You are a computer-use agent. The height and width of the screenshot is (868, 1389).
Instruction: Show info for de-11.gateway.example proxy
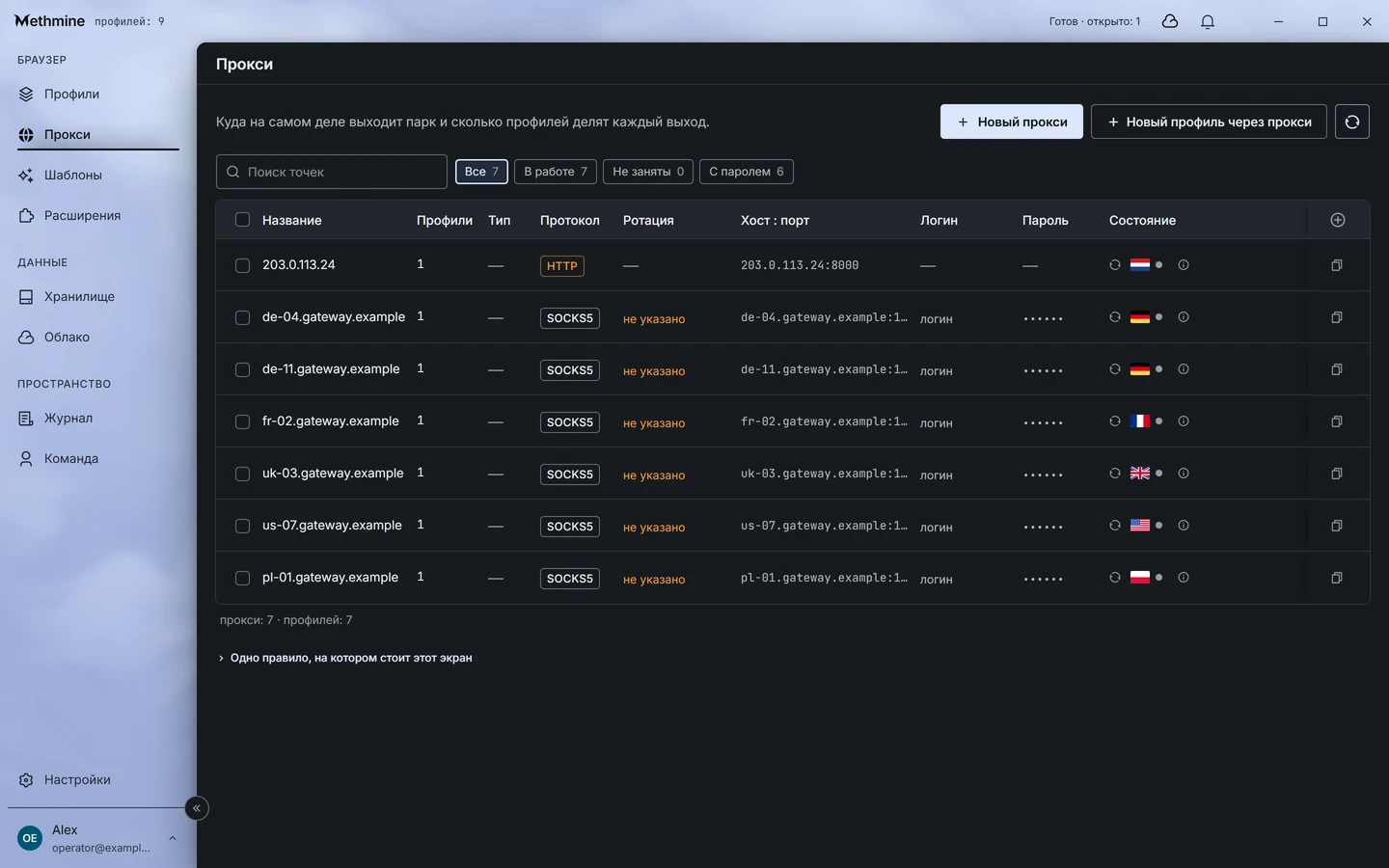point(1184,369)
